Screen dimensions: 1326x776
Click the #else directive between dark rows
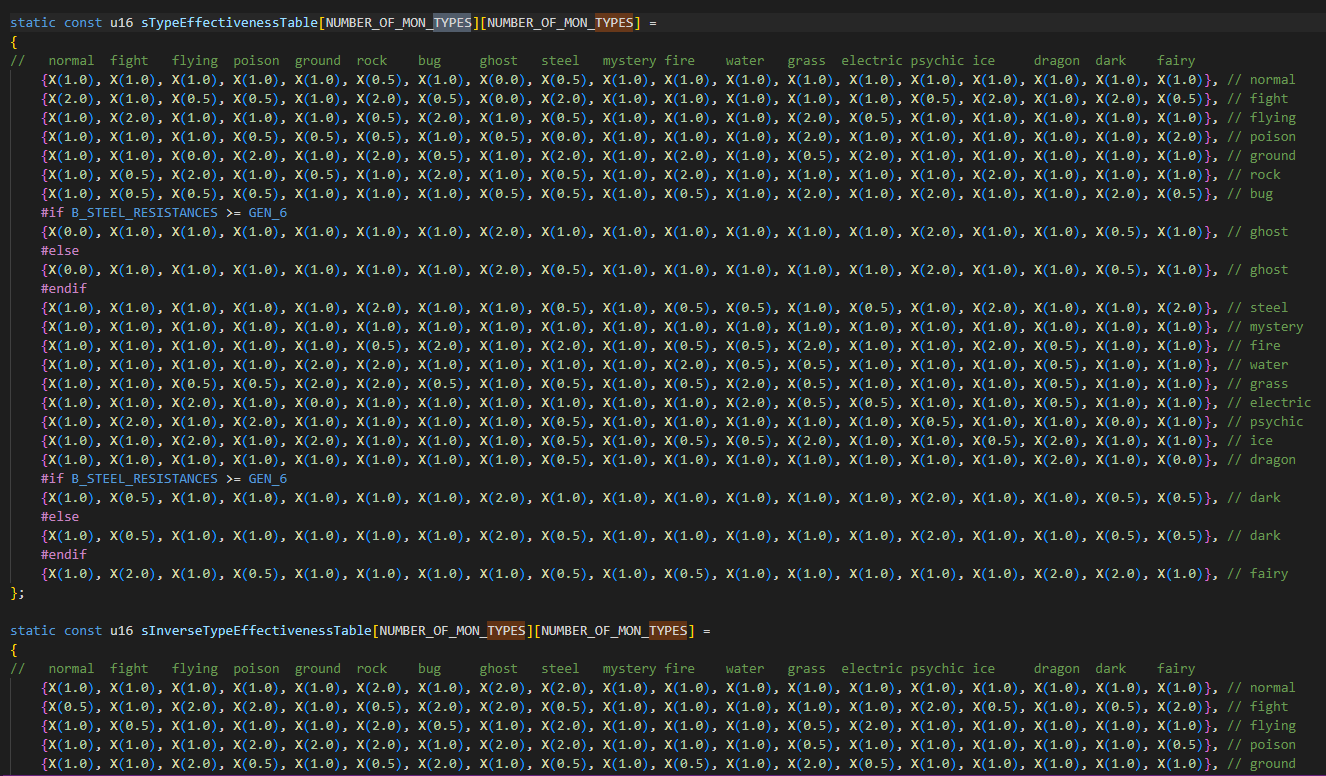click(x=59, y=517)
